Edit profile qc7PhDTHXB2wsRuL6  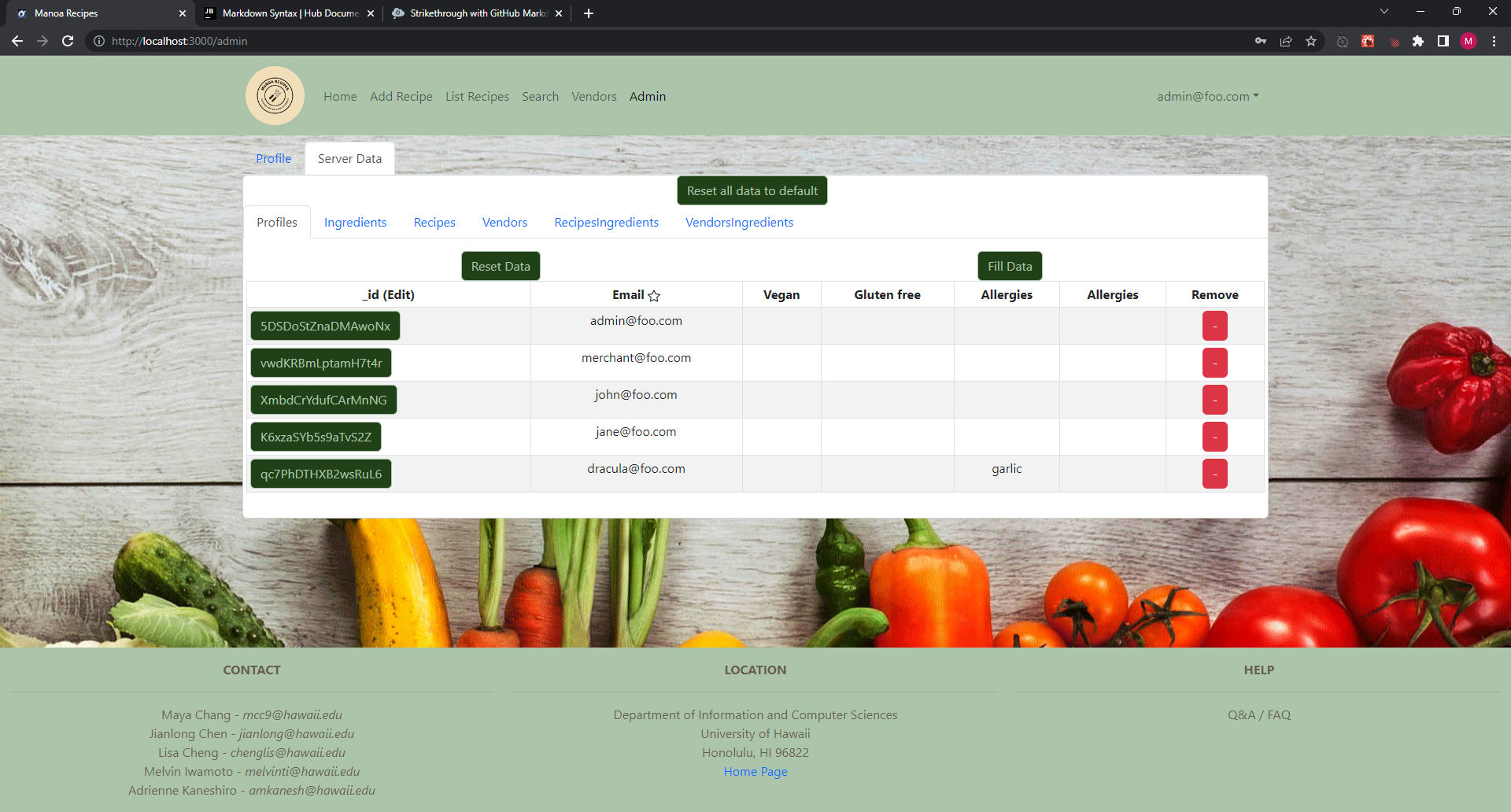point(321,474)
